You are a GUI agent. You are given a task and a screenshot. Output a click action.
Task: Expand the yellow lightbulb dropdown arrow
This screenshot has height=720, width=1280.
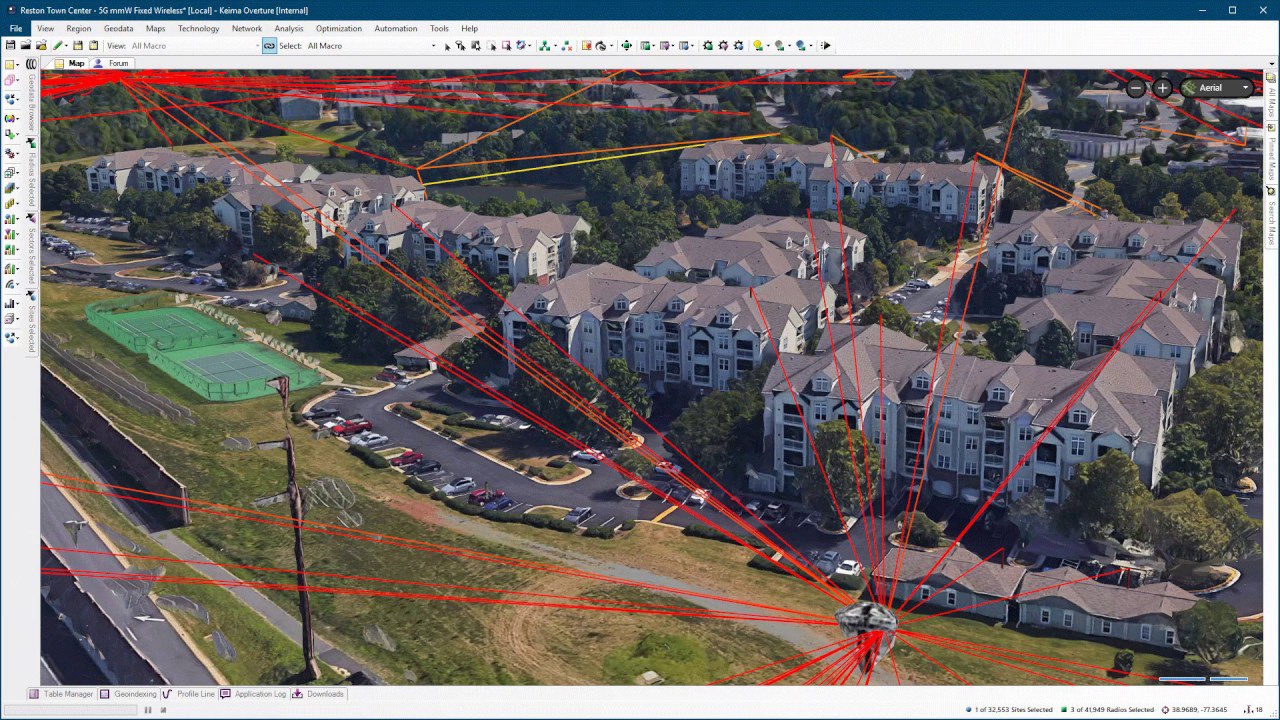tap(768, 45)
